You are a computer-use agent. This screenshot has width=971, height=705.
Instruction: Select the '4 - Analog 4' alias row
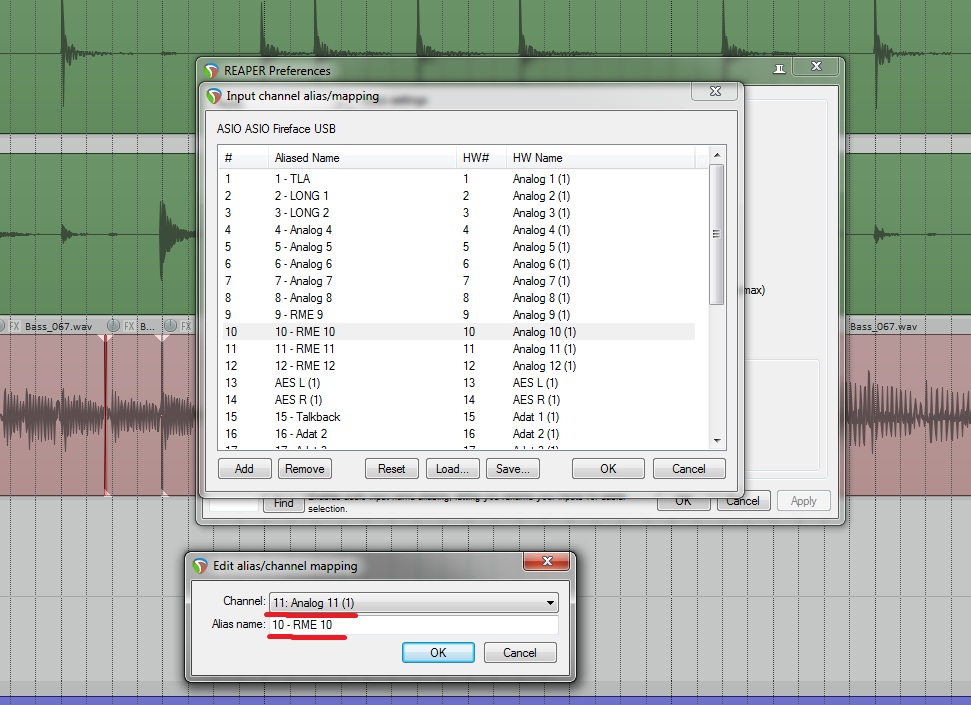303,230
